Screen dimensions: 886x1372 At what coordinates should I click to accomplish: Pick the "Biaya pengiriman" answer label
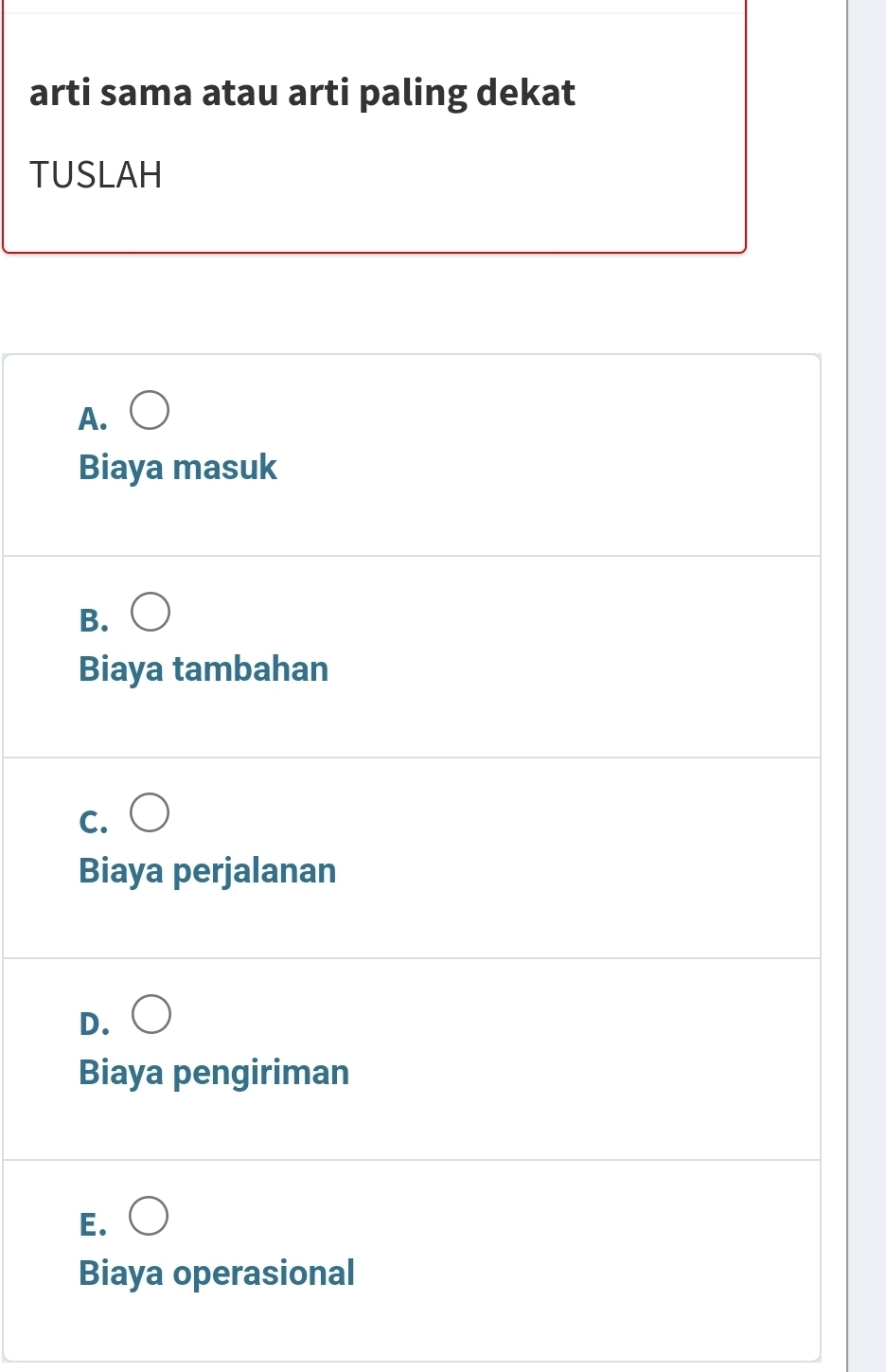[214, 1073]
